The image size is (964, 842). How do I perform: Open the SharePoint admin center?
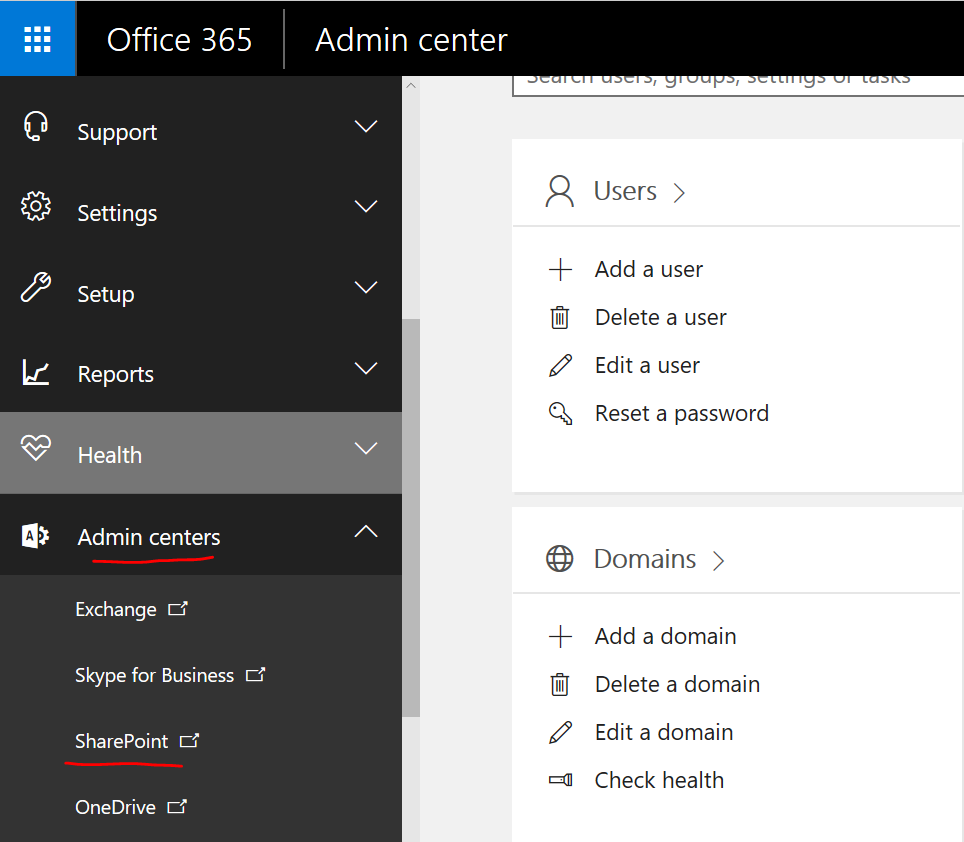coord(122,741)
